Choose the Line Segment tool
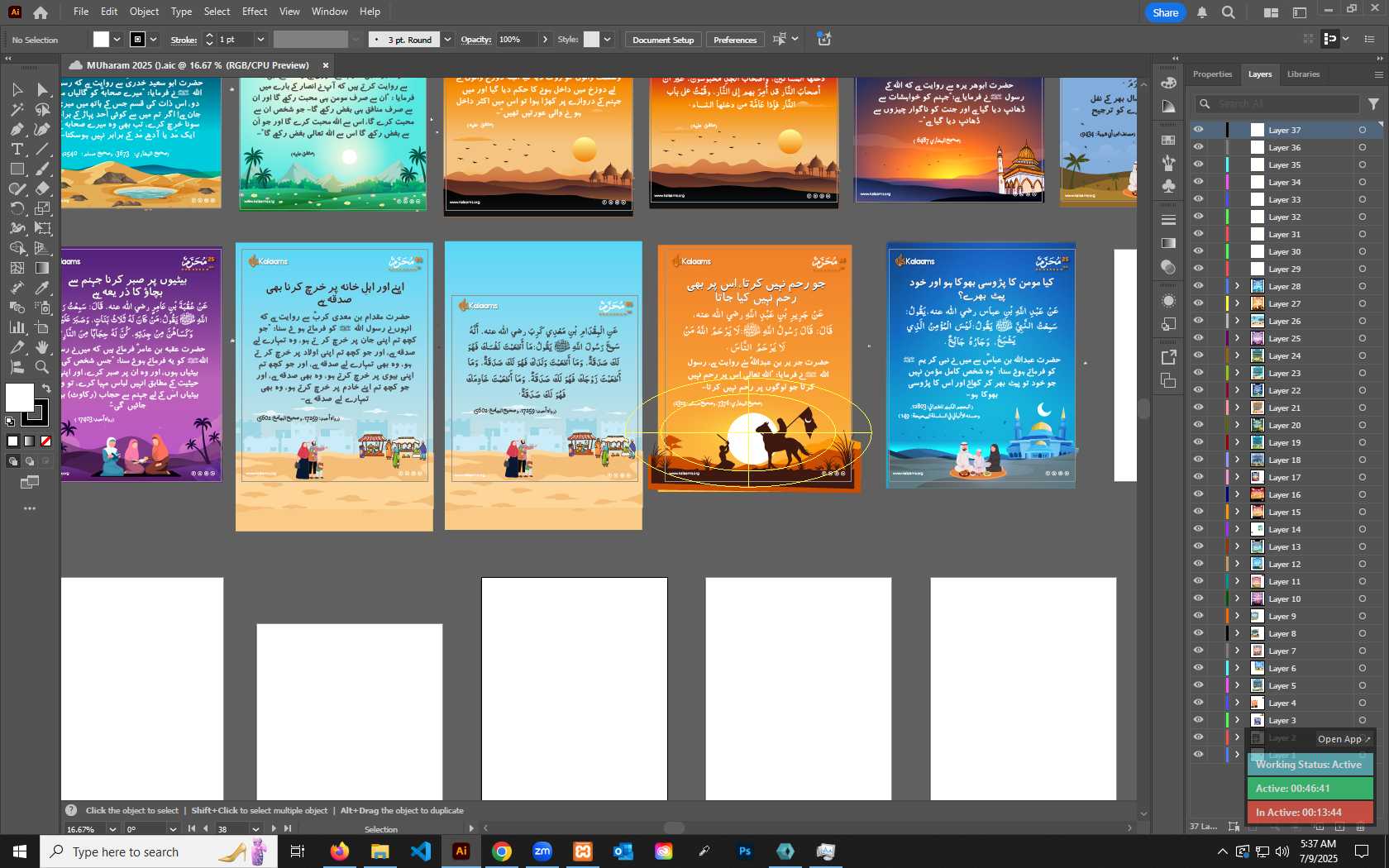The image size is (1389, 868). [x=43, y=149]
